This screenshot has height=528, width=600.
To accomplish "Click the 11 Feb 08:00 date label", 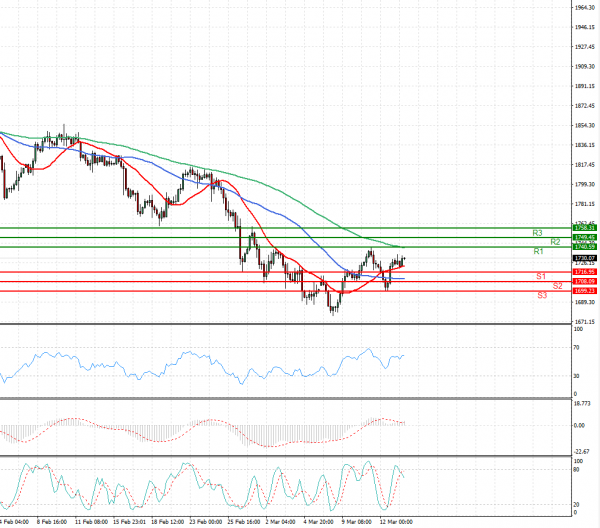I will click(x=91, y=522).
